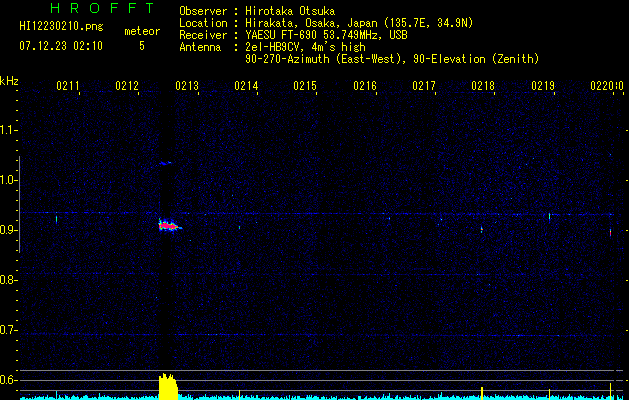
Task: Click the meteor count value 5
Action: click(142, 46)
